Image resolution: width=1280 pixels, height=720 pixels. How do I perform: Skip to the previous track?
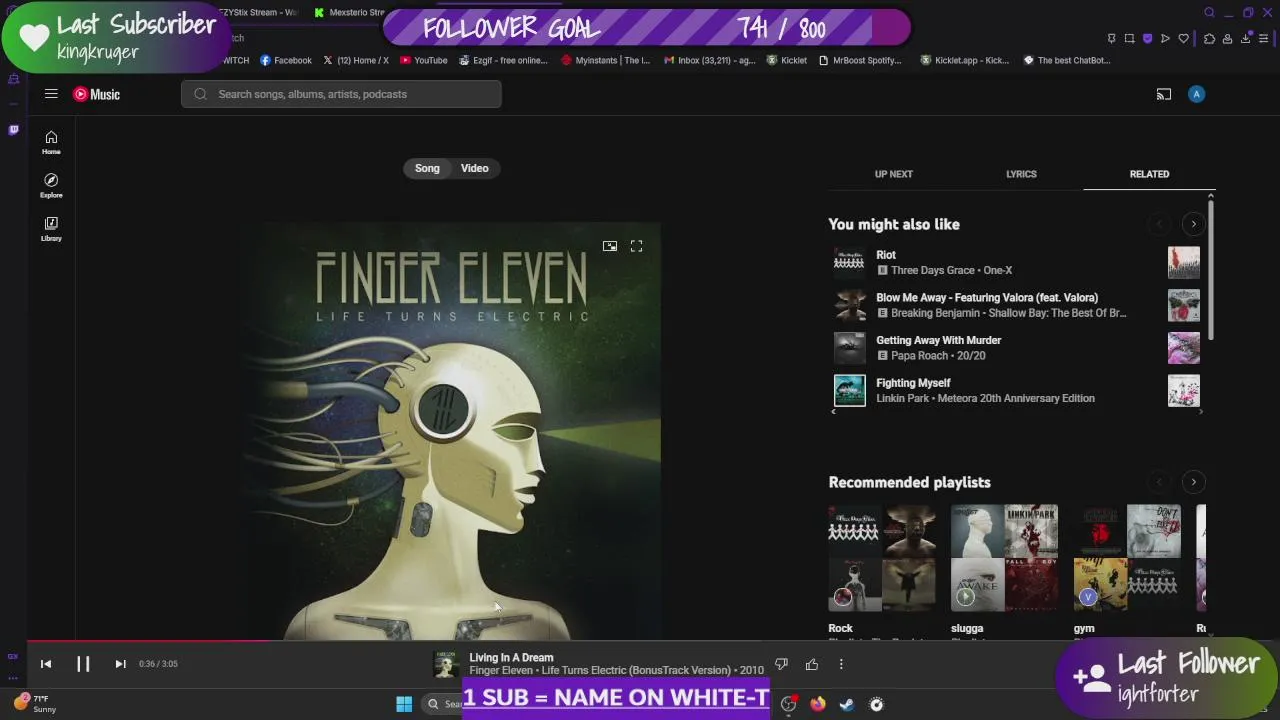coord(46,664)
